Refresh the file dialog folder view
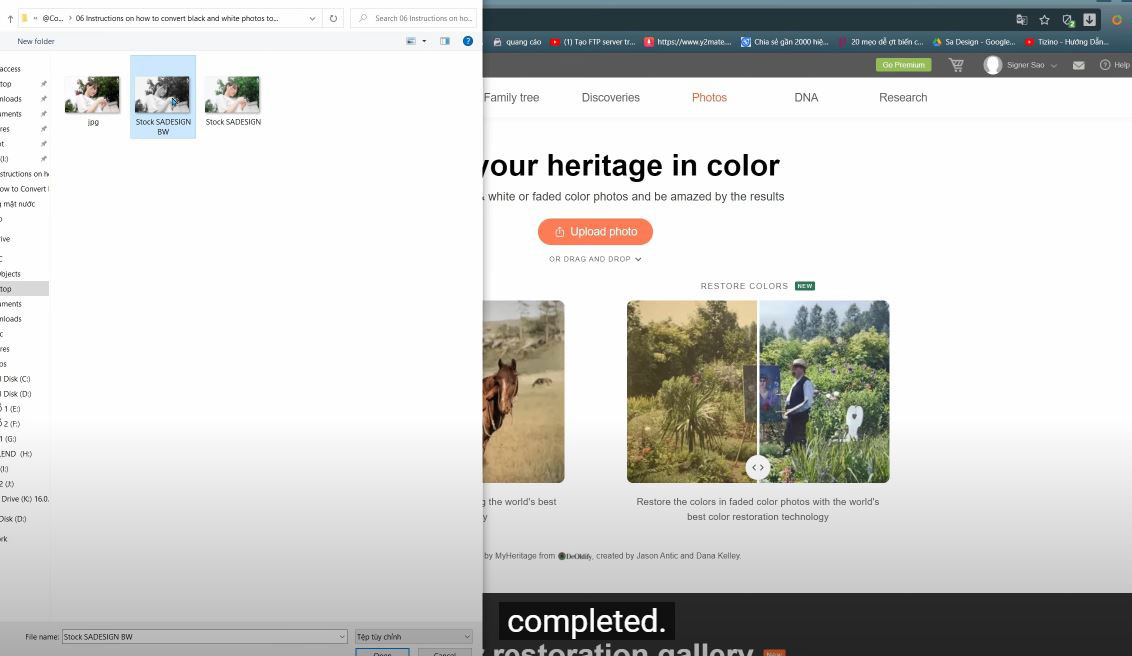The image size is (1132, 656). coord(333,18)
